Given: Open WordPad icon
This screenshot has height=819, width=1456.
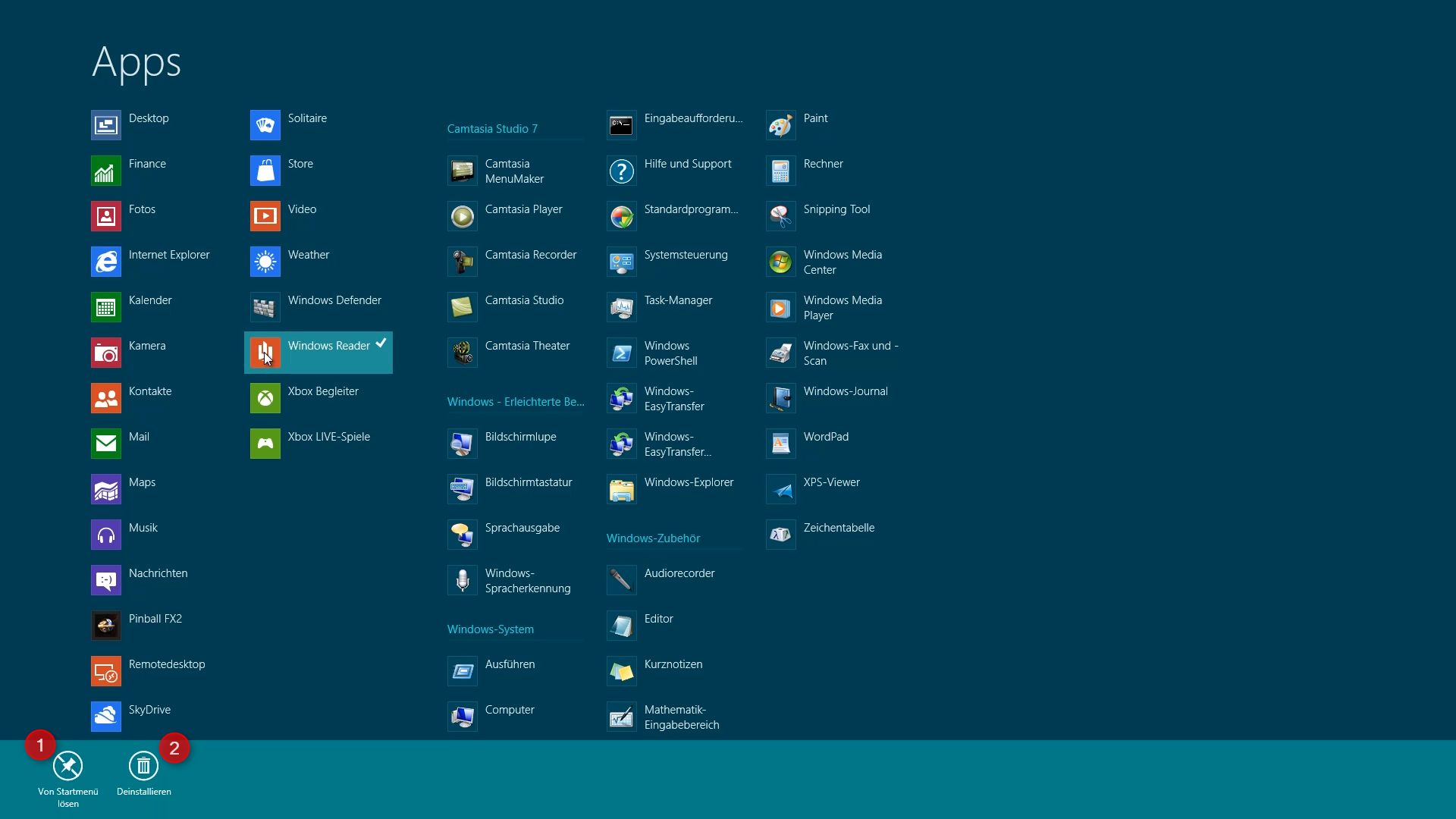Looking at the screenshot, I should pos(781,444).
